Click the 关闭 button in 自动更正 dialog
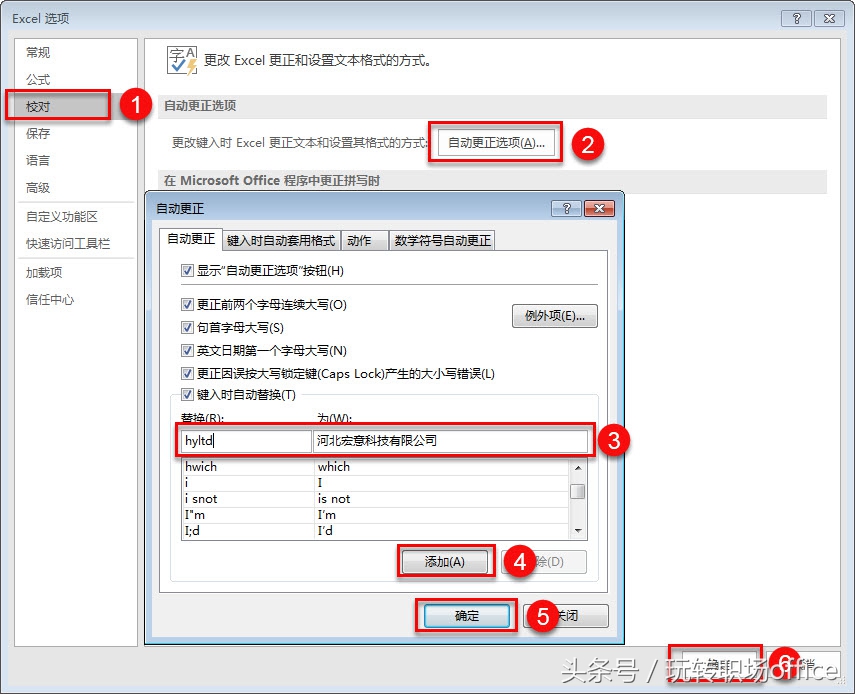855x694 pixels. click(x=567, y=616)
